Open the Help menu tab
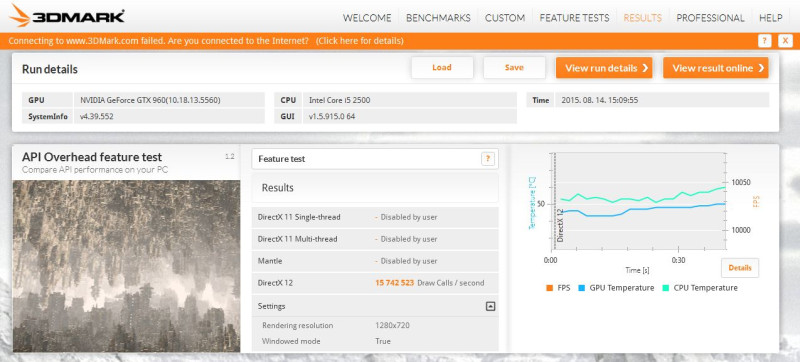 point(770,18)
